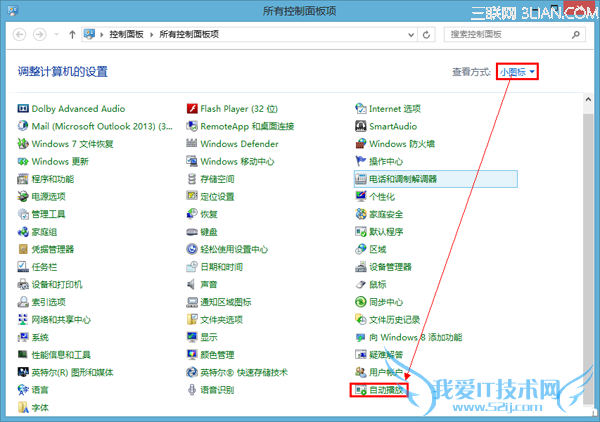Open the 日期和时间 link

(x=221, y=267)
